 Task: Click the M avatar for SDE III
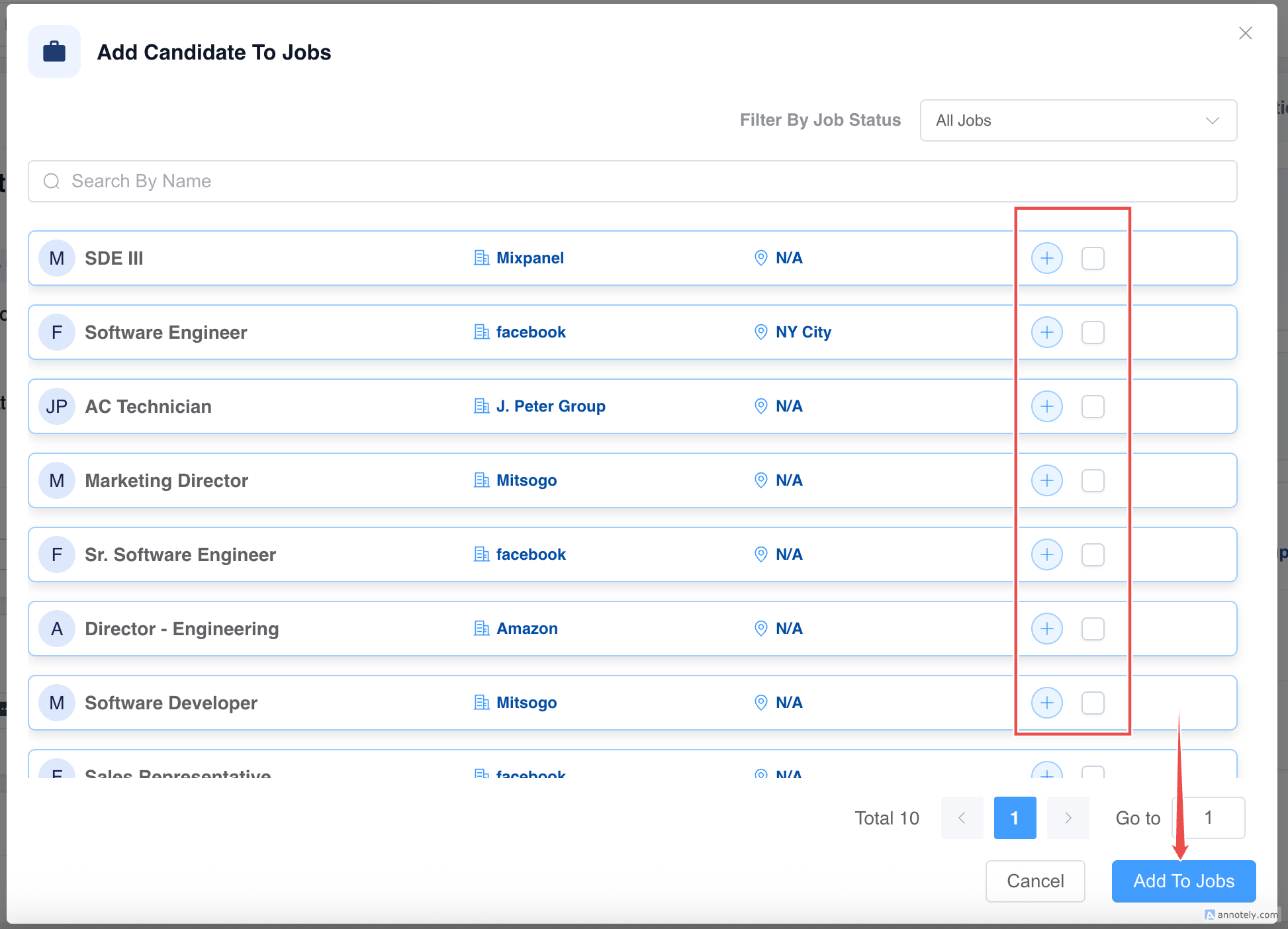pyautogui.click(x=57, y=258)
